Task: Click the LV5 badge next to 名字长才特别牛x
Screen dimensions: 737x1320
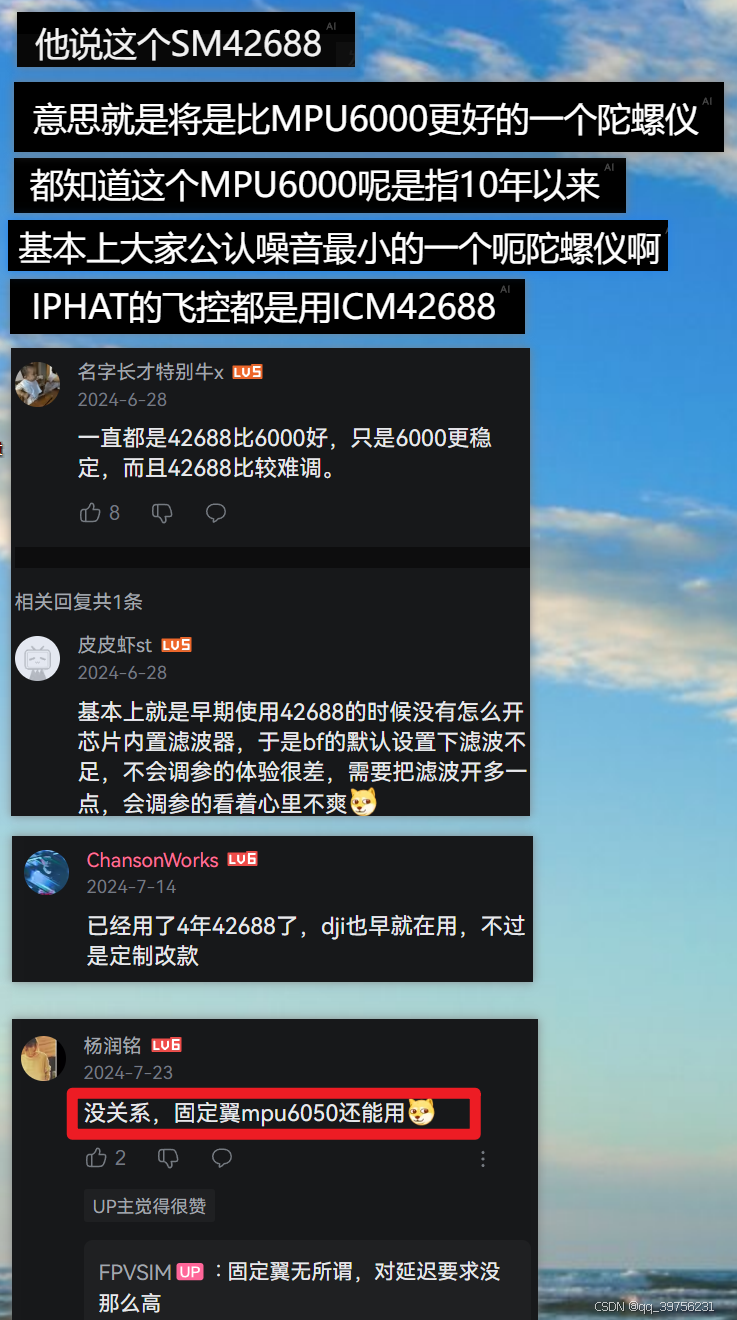Action: 247,372
